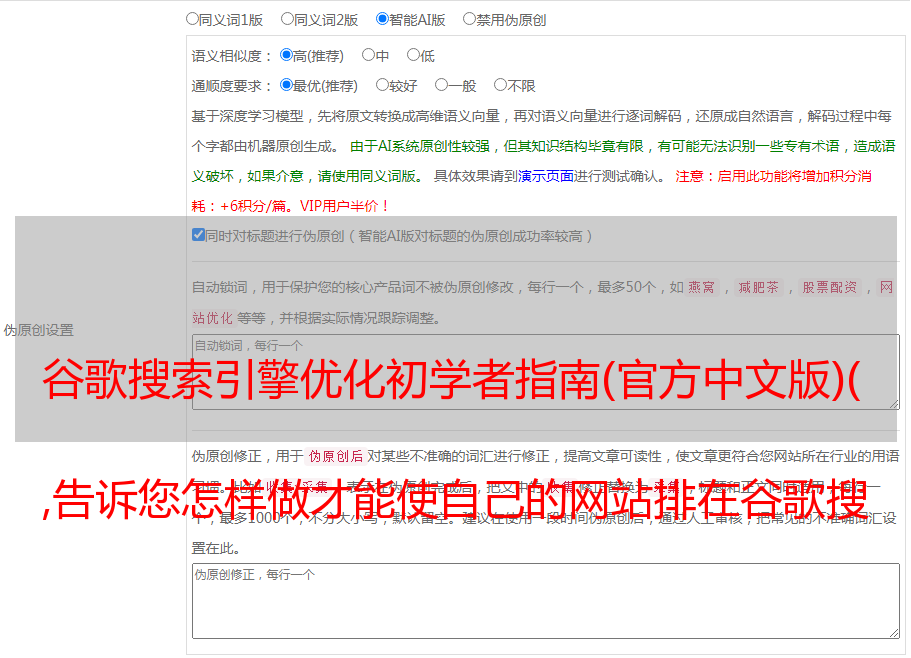Click resize handle of 自动锁词 textarea
Viewport: 911px width, 658px height.
pyautogui.click(x=894, y=404)
